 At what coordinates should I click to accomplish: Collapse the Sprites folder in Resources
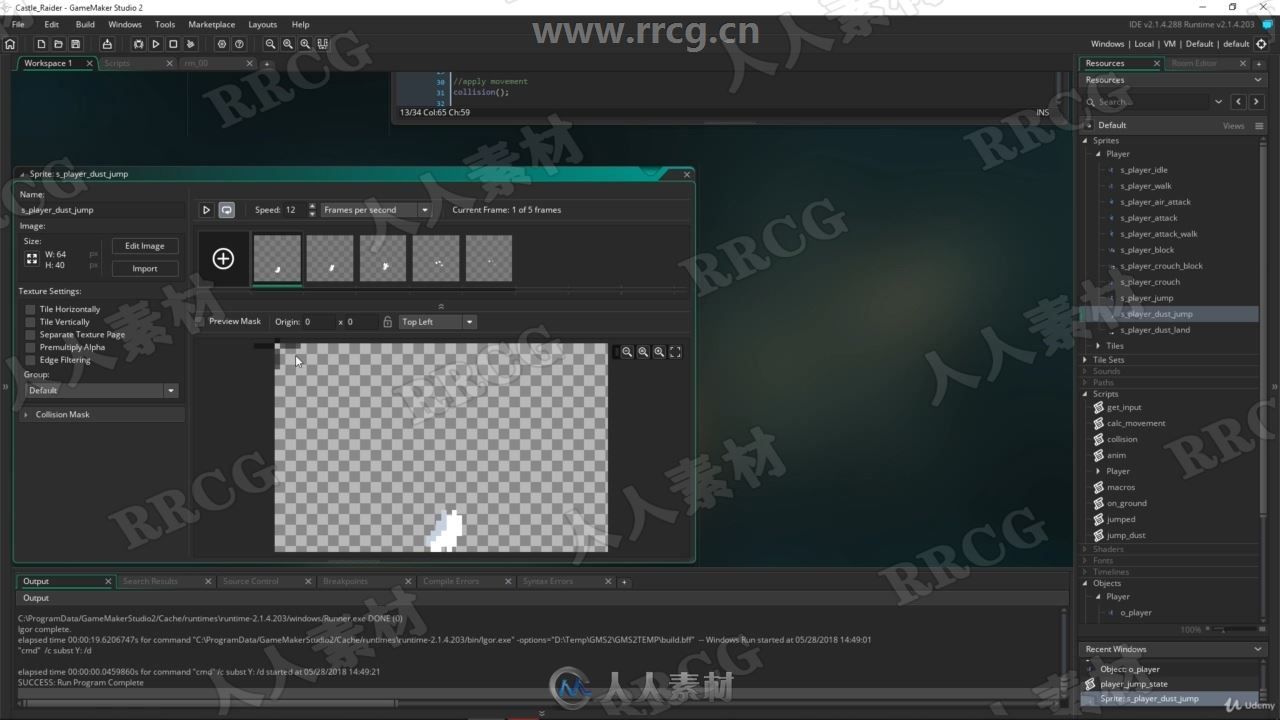[1085, 141]
